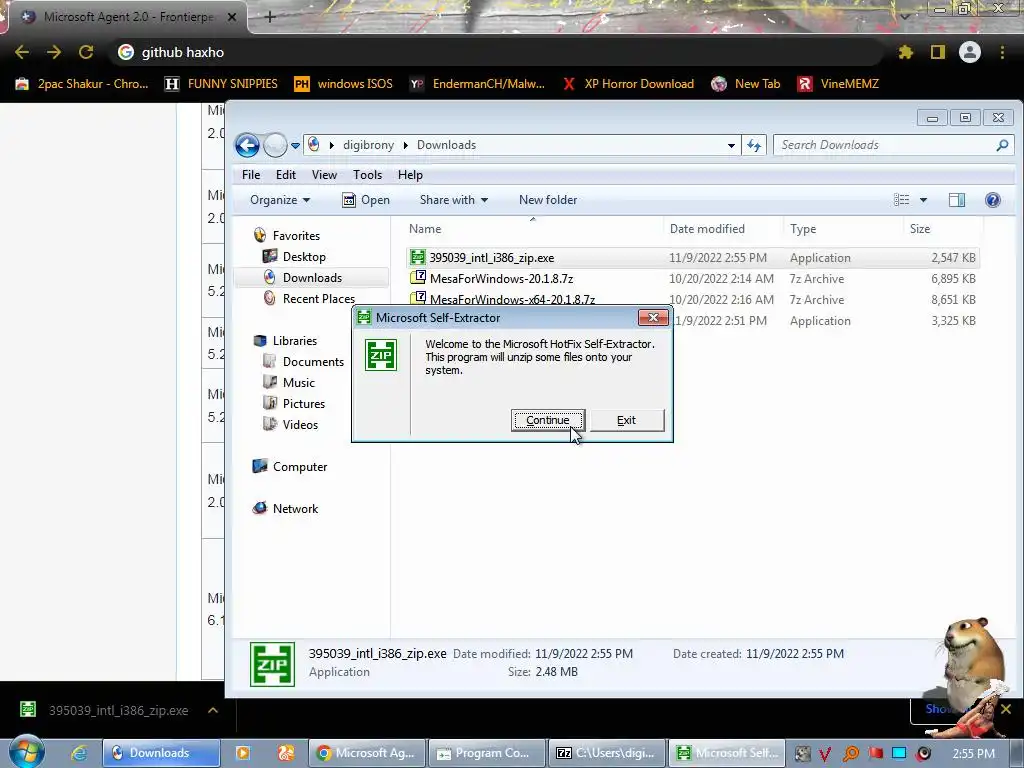Go back in Chrome browser
This screenshot has height=768, width=1024.
(x=22, y=52)
